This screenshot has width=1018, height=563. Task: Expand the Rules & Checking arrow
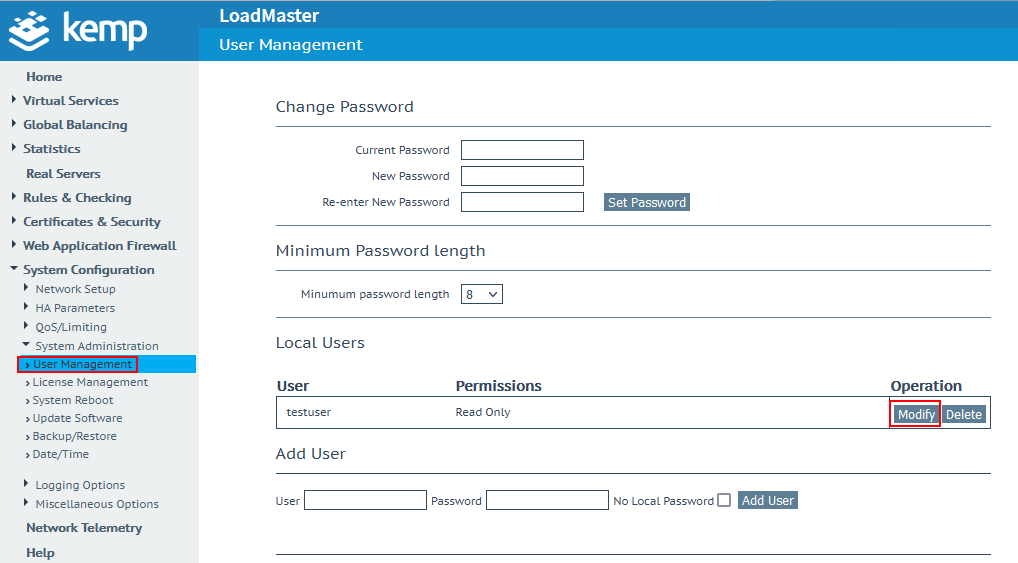coord(14,197)
